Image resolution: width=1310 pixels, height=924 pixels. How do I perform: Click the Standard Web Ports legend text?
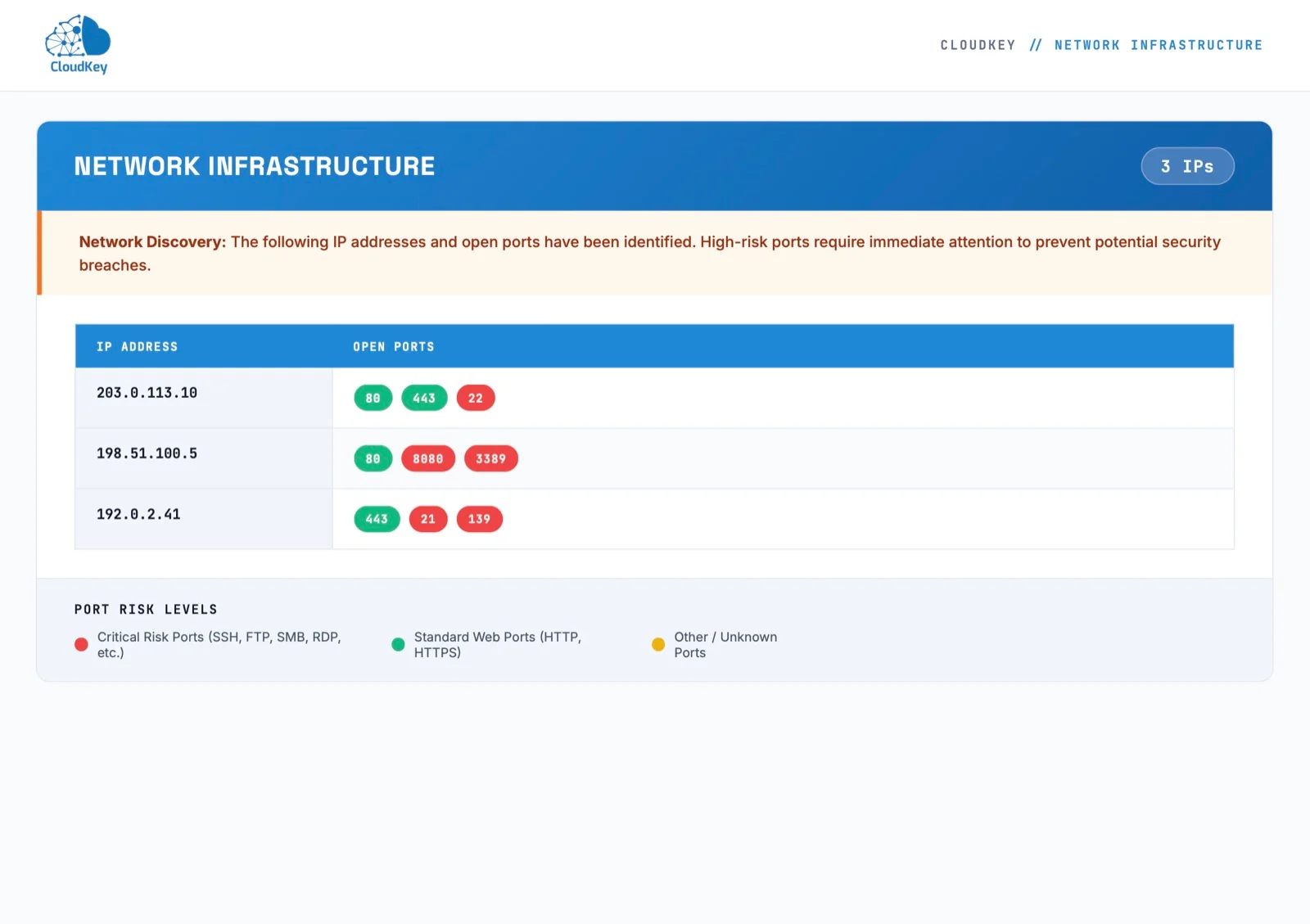tap(497, 645)
